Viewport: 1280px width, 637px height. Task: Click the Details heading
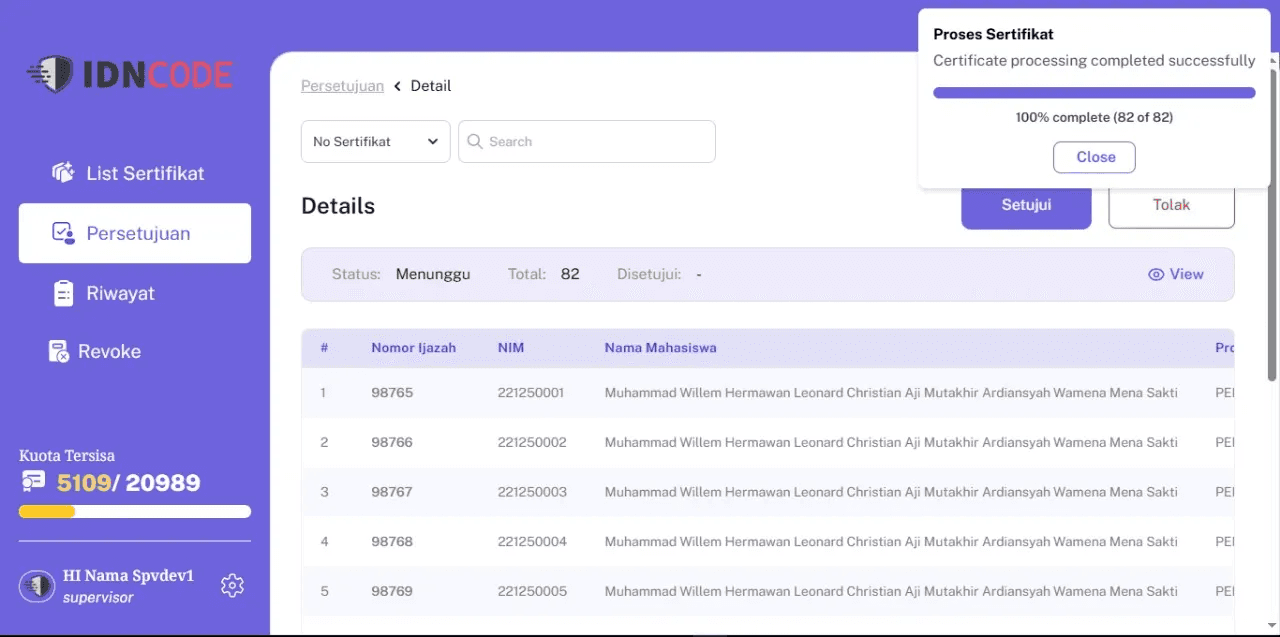pyautogui.click(x=338, y=206)
